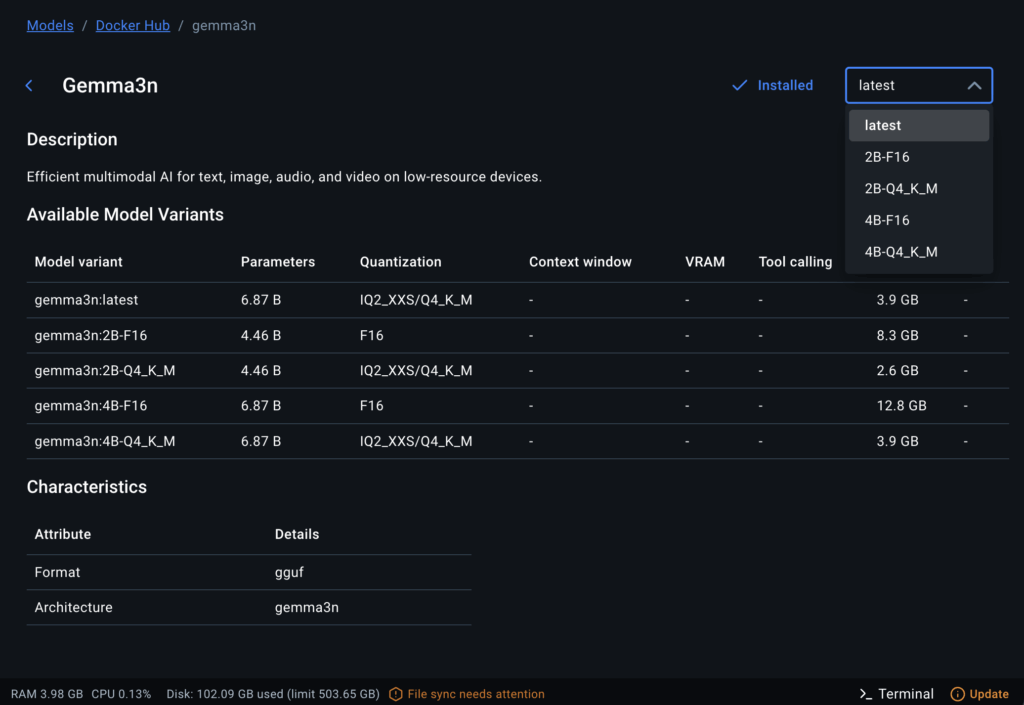Open the latest version combo box
Viewport: 1024px width, 705px height.
(x=919, y=86)
